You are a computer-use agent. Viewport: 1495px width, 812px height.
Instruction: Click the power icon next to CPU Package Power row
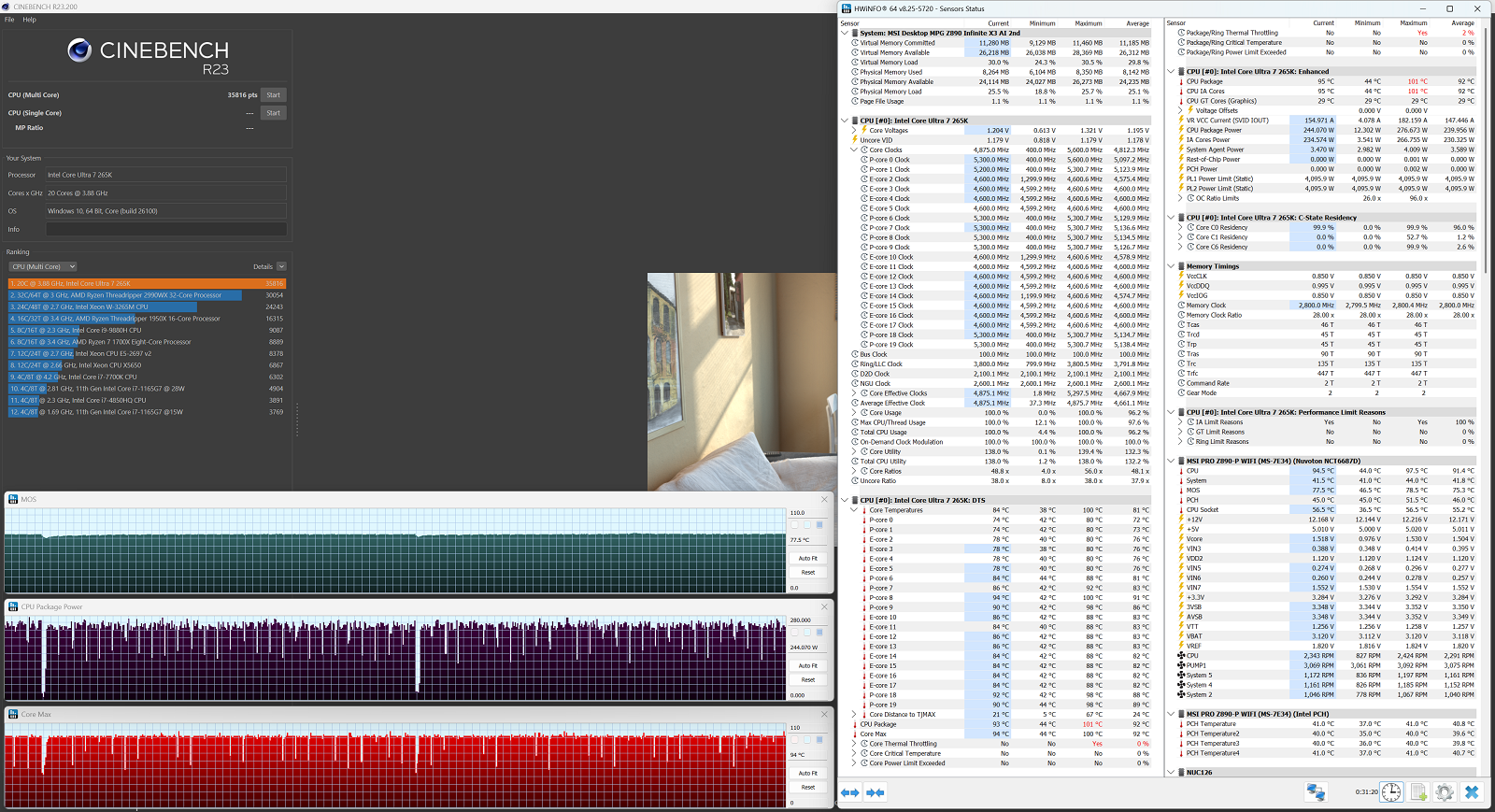click(x=1181, y=130)
